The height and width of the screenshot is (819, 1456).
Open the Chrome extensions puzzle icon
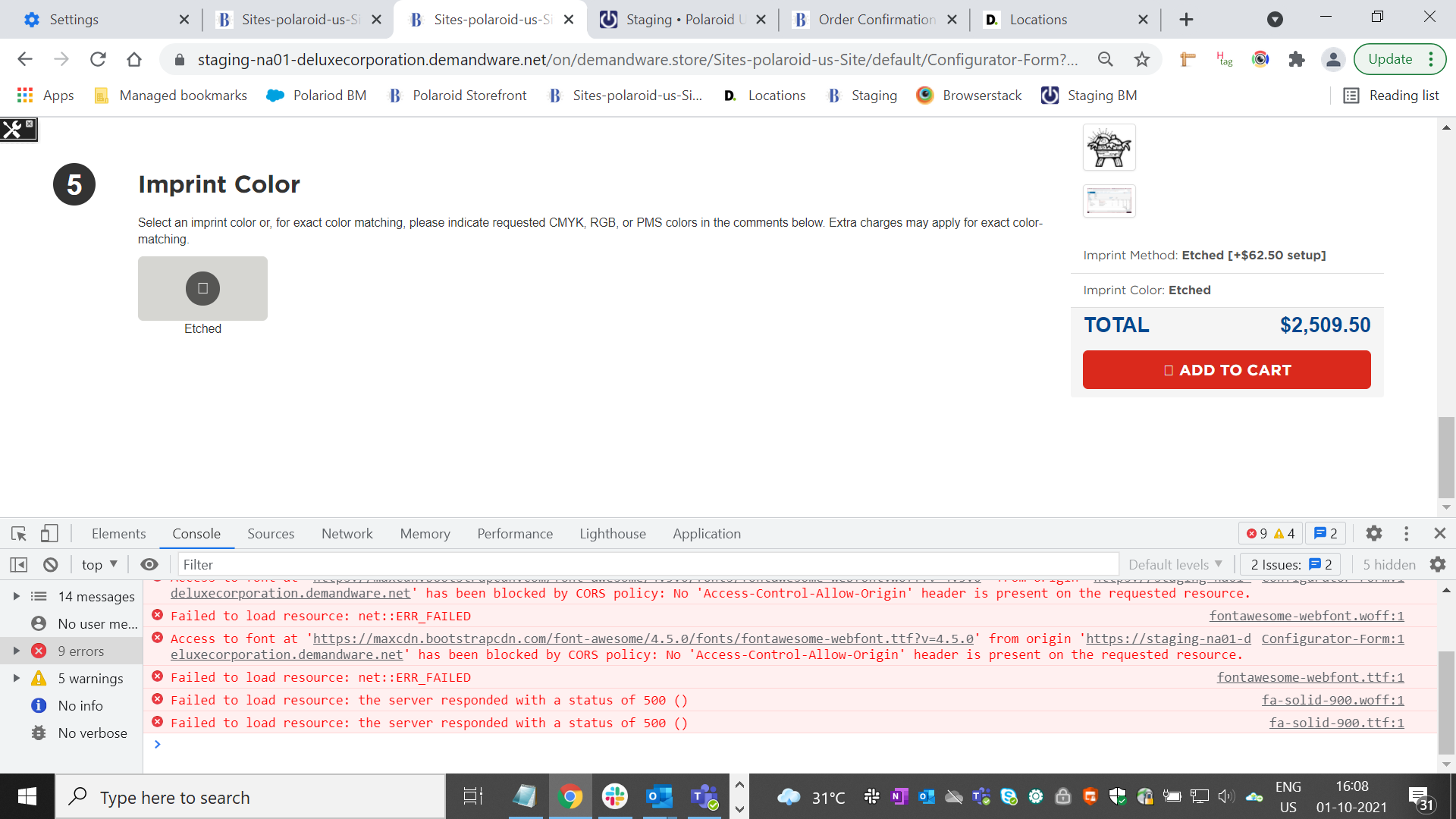1297,59
